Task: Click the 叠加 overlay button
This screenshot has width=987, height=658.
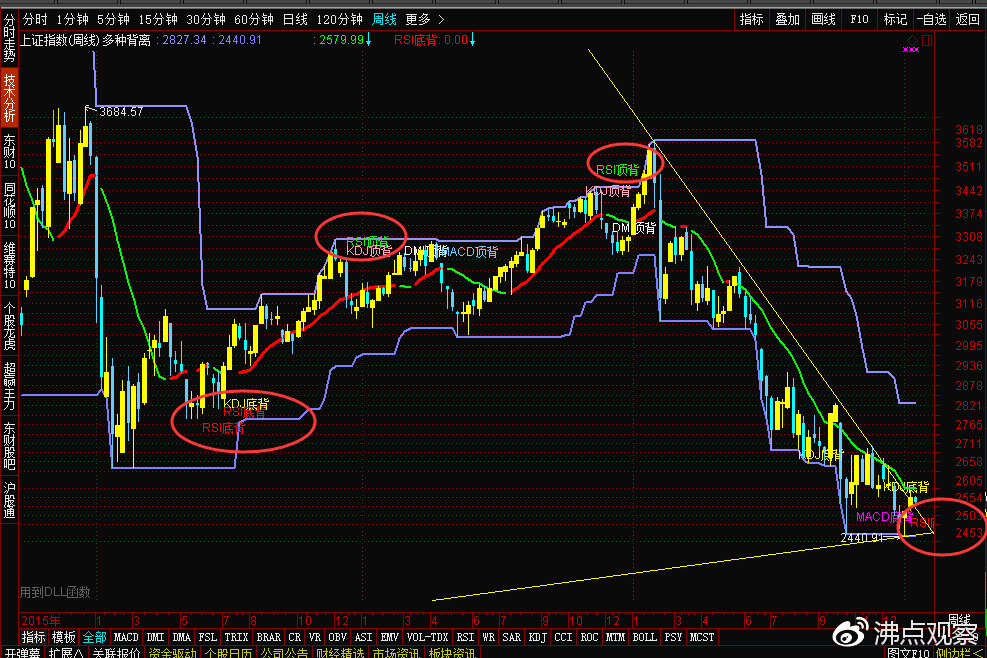Action: pos(787,20)
